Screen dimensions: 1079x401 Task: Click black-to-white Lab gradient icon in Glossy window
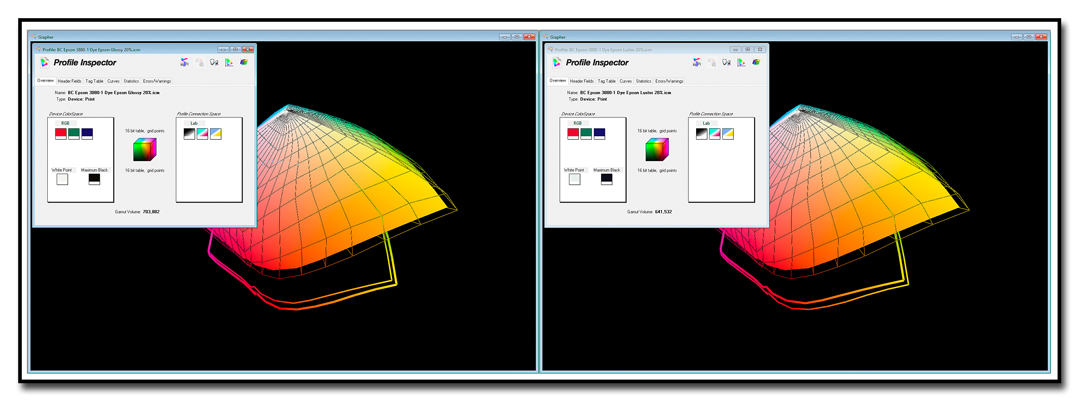click(x=189, y=134)
